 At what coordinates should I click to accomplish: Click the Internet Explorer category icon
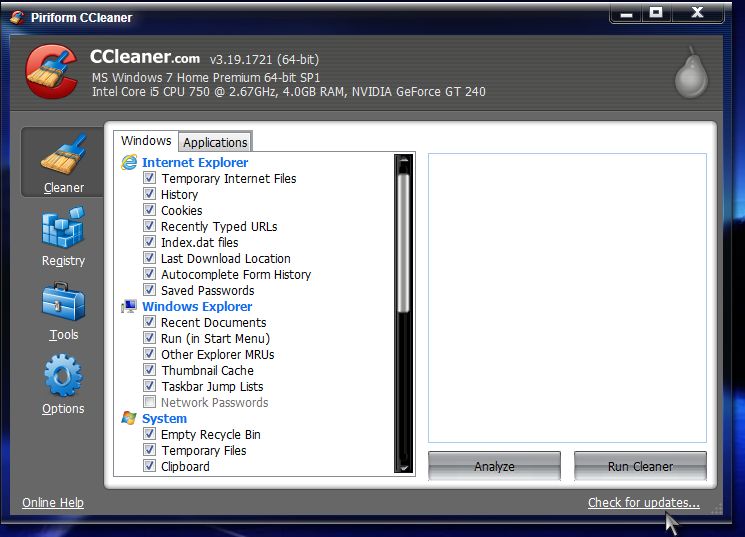(129, 163)
